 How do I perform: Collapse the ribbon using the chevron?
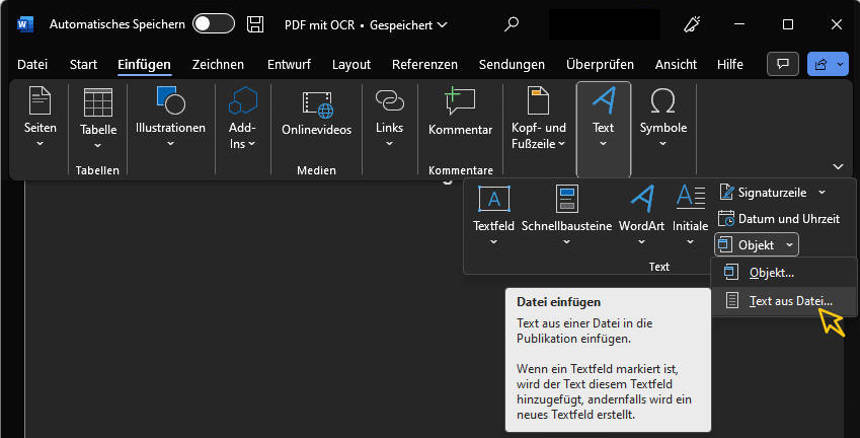(838, 166)
